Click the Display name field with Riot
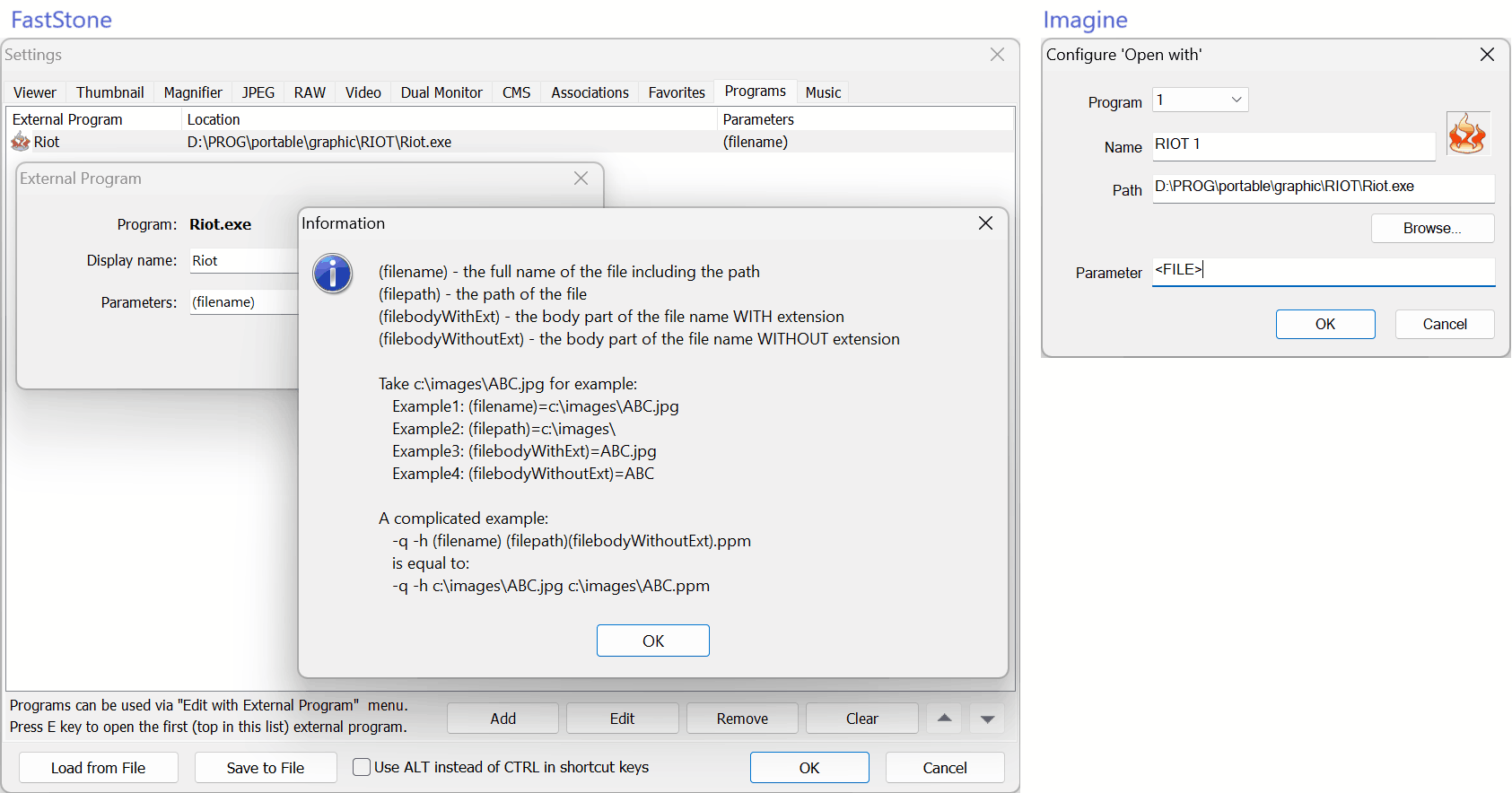Screen dimensions: 1512x793 tap(244, 260)
